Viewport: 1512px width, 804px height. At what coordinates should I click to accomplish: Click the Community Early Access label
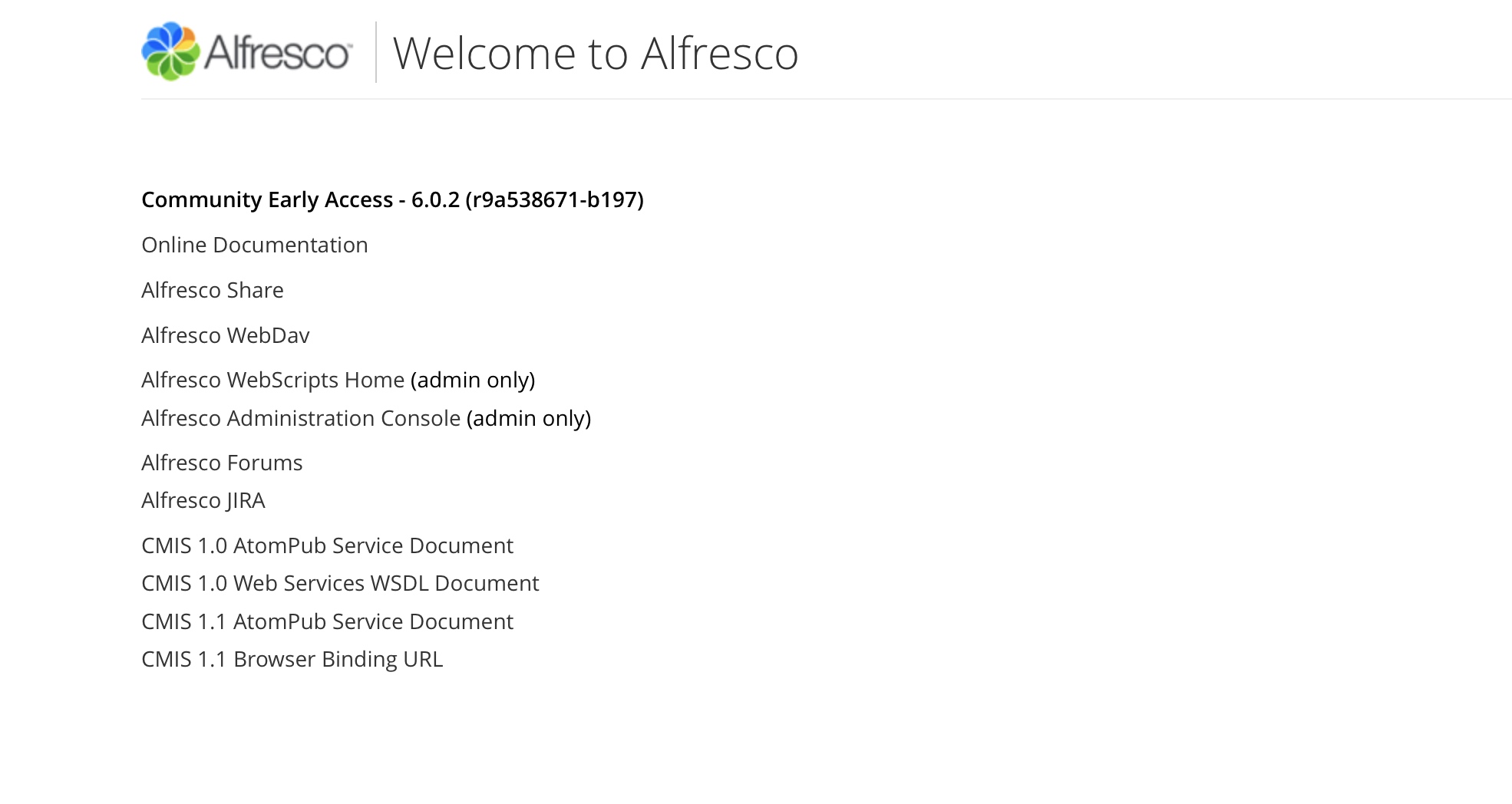[267, 199]
